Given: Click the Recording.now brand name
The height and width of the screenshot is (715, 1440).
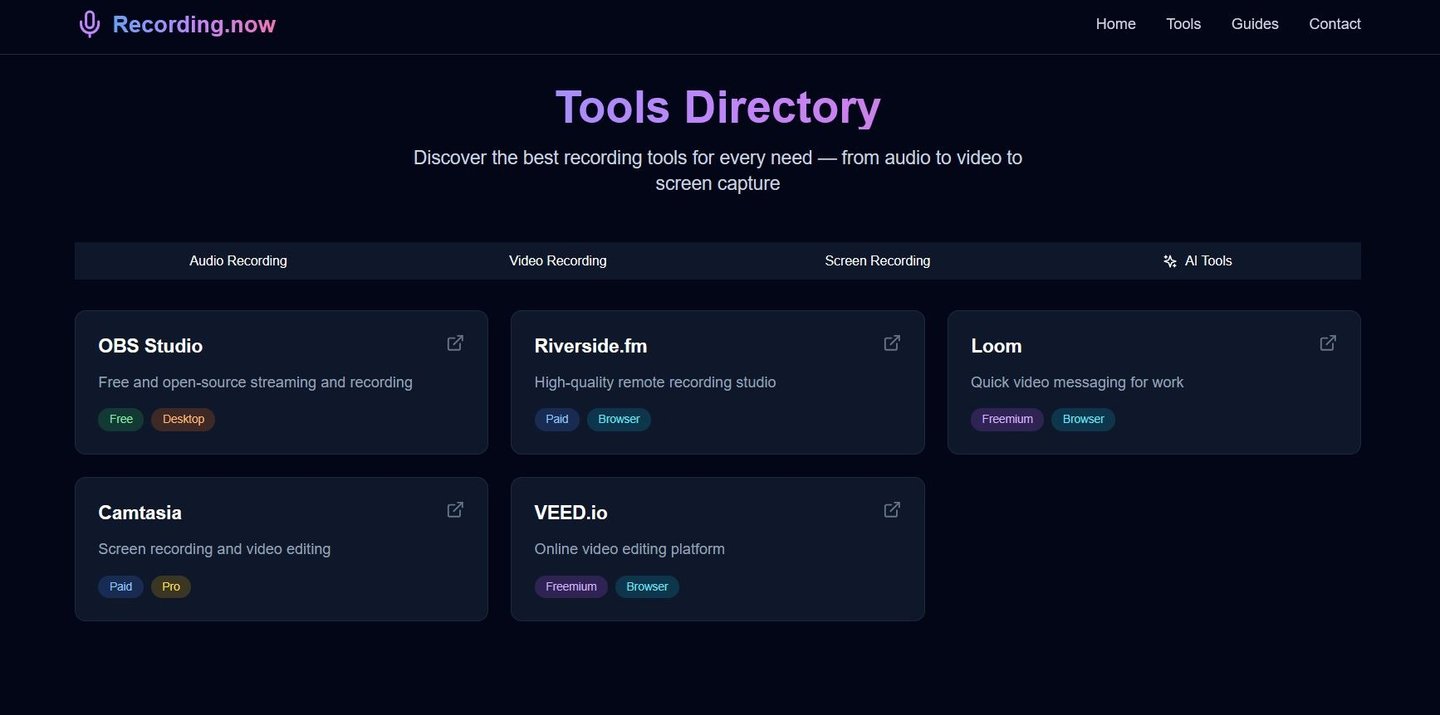Looking at the screenshot, I should [x=194, y=25].
